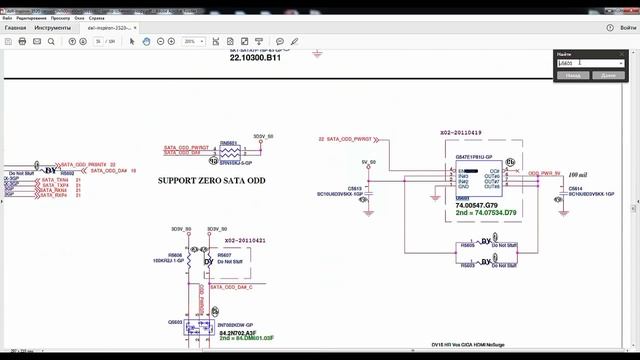
Task: Open the Просмотр menu
Action: [x=60, y=18]
